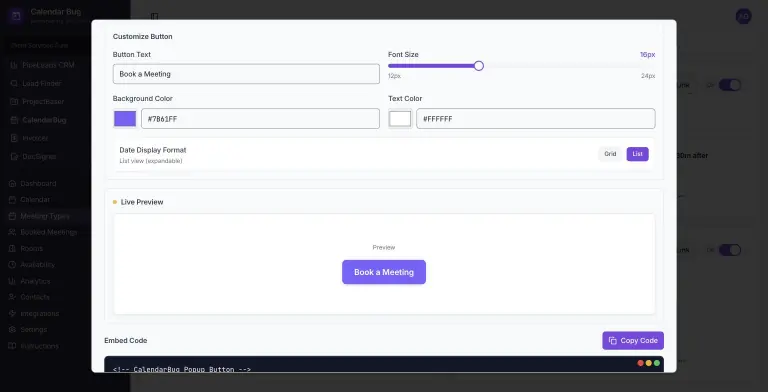768x392 pixels.
Task: Click the CalendarBug Popup Button code comment
Action: pos(182,369)
